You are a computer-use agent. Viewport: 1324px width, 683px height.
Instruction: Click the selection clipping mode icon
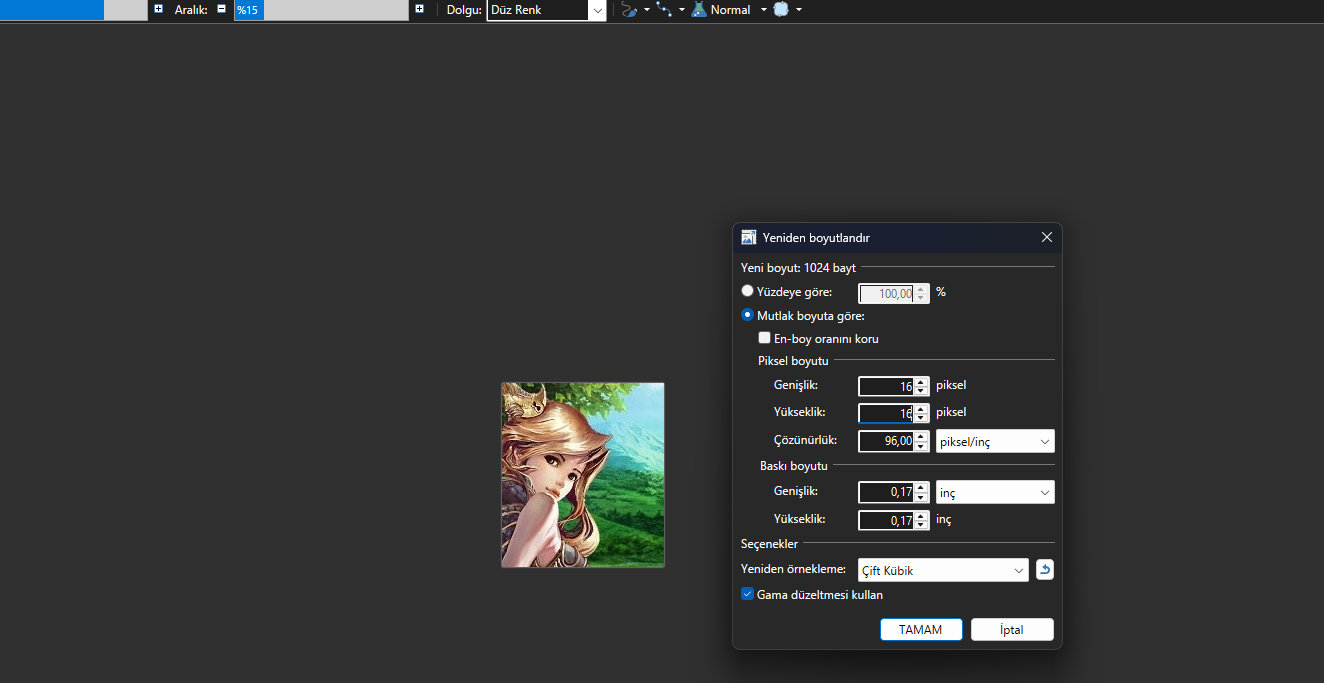781,10
